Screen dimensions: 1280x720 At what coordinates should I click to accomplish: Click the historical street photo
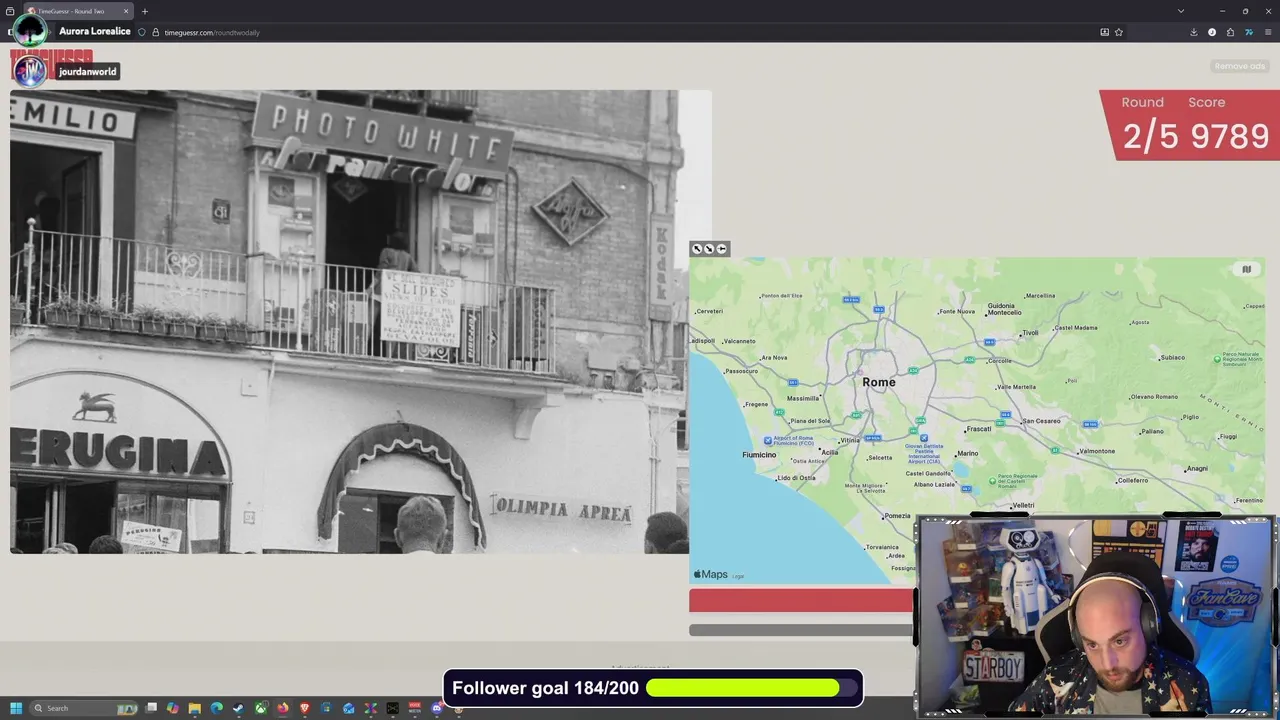tap(350, 322)
